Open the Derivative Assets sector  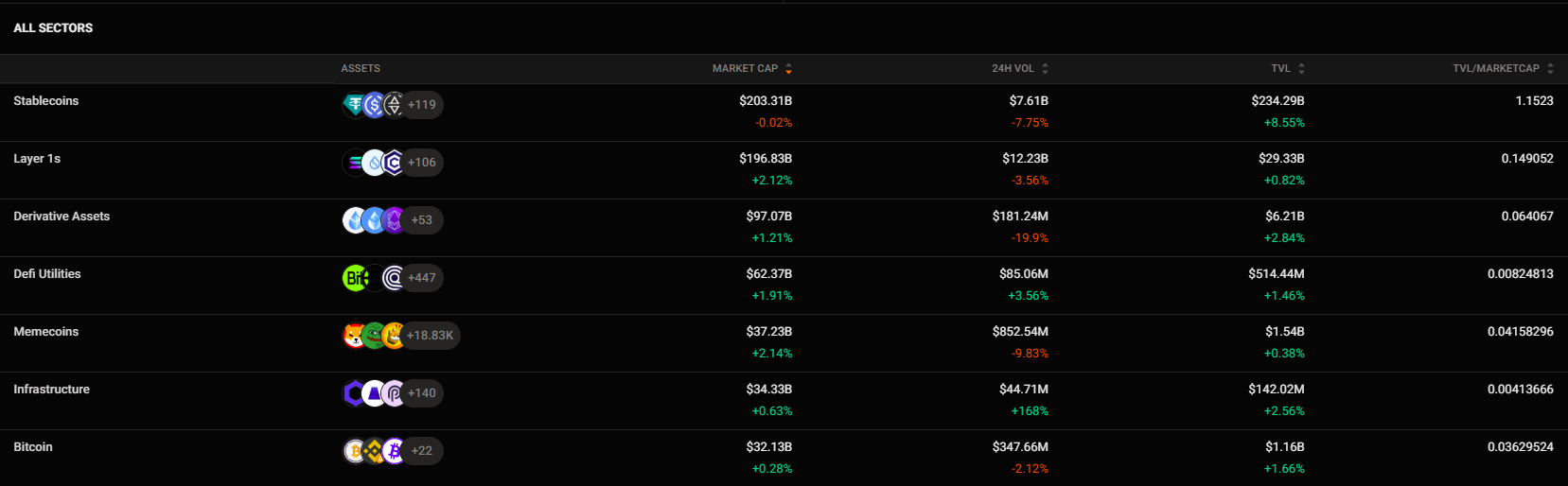click(62, 217)
